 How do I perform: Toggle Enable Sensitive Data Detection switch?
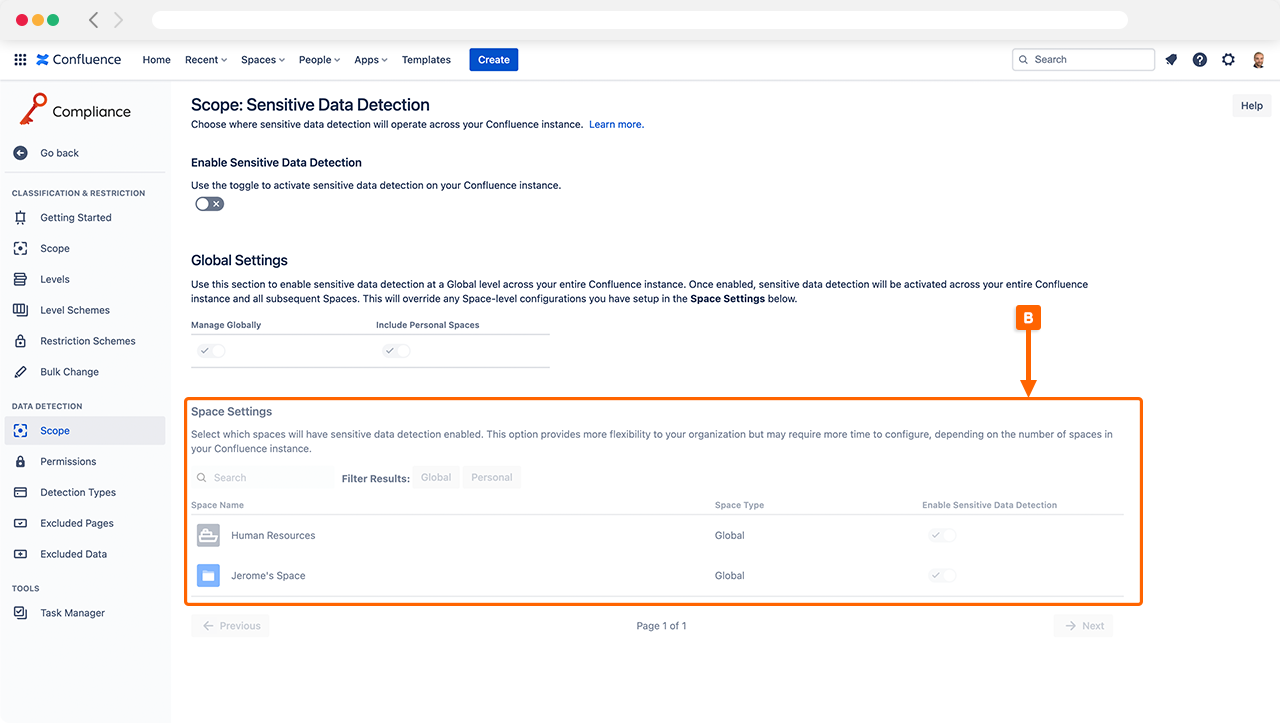pyautogui.click(x=209, y=204)
